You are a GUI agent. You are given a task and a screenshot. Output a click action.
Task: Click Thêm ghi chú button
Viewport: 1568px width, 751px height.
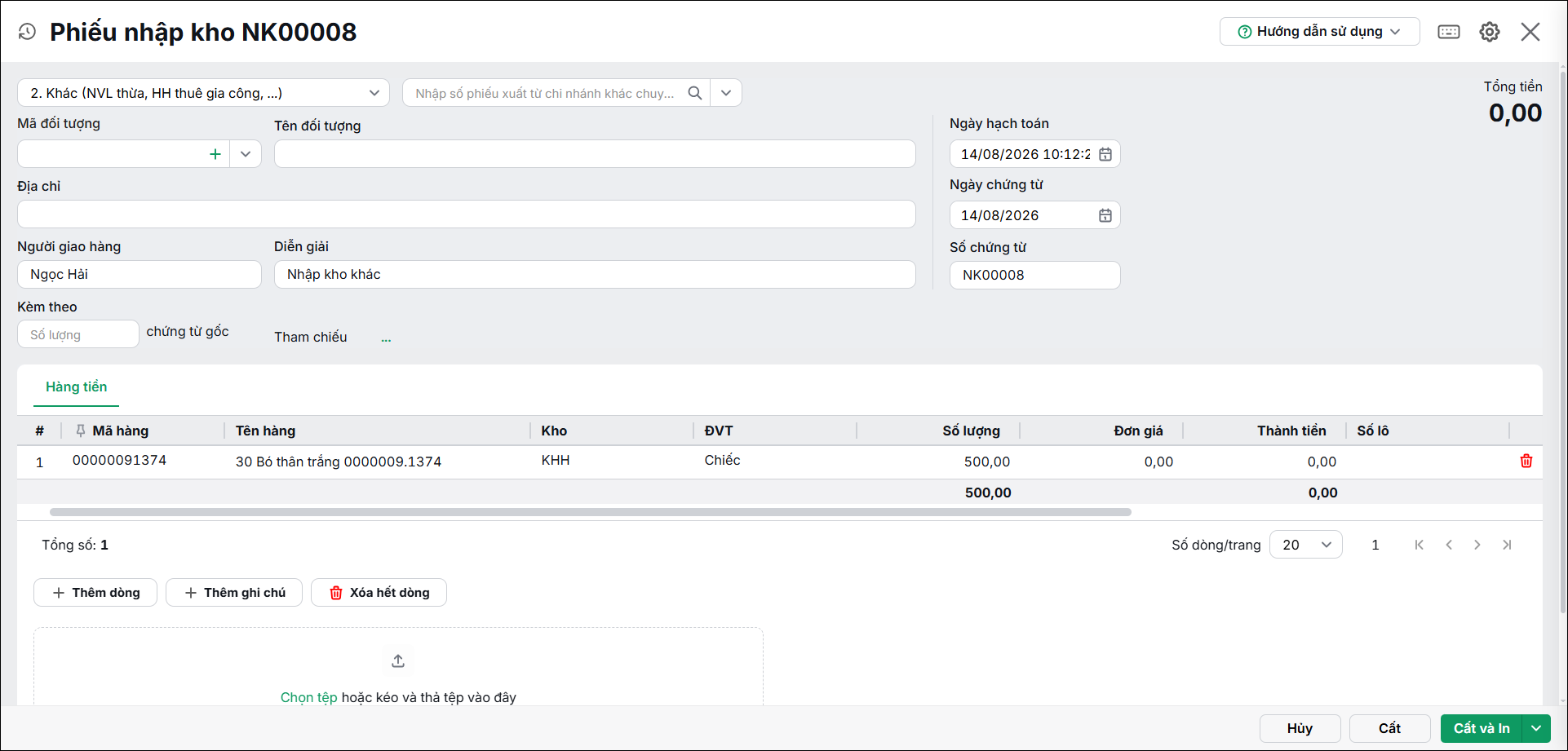234,593
